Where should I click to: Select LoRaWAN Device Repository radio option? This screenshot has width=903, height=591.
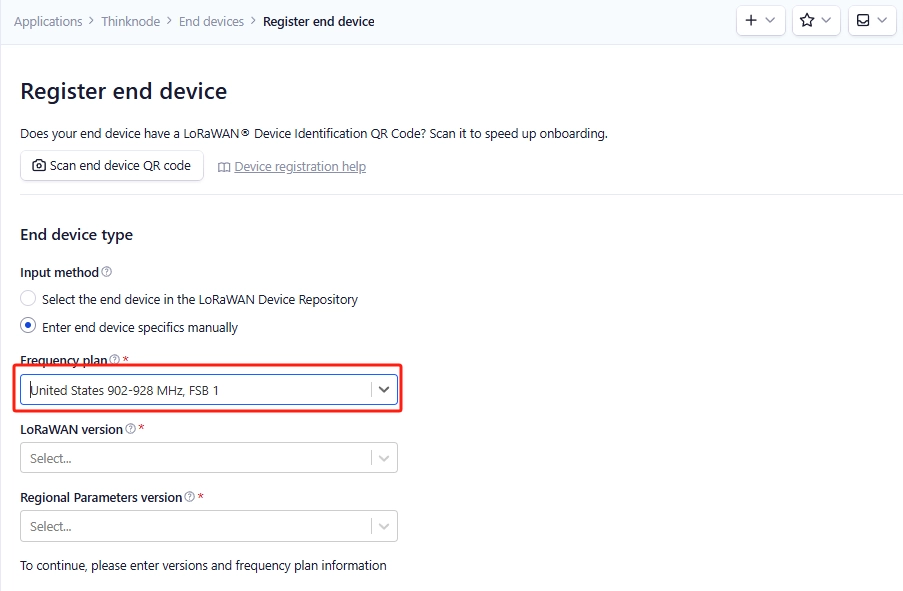click(x=28, y=298)
